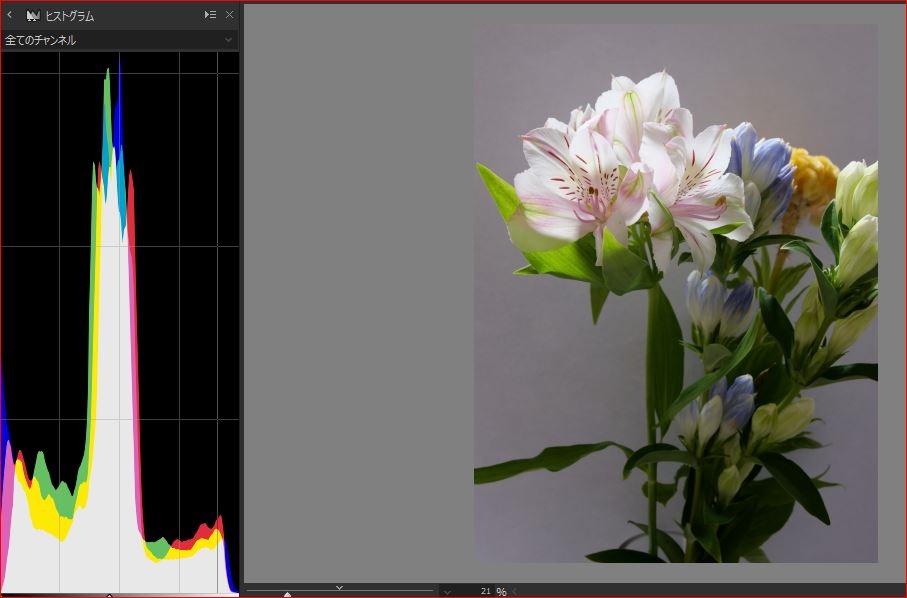This screenshot has width=907, height=598.
Task: Open the histogram panel options menu
Action: (x=211, y=15)
